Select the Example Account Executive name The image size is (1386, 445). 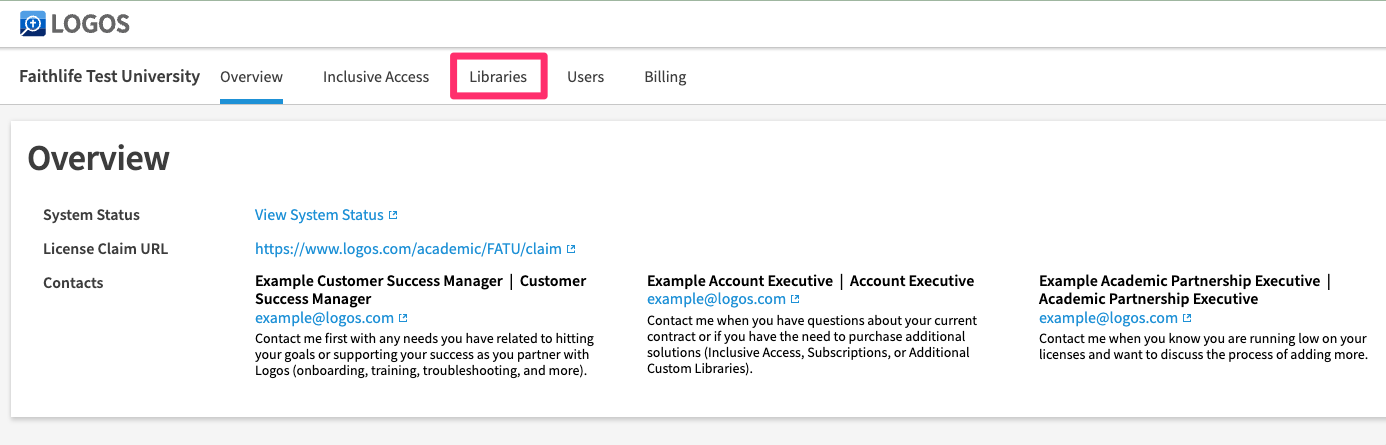coord(740,281)
